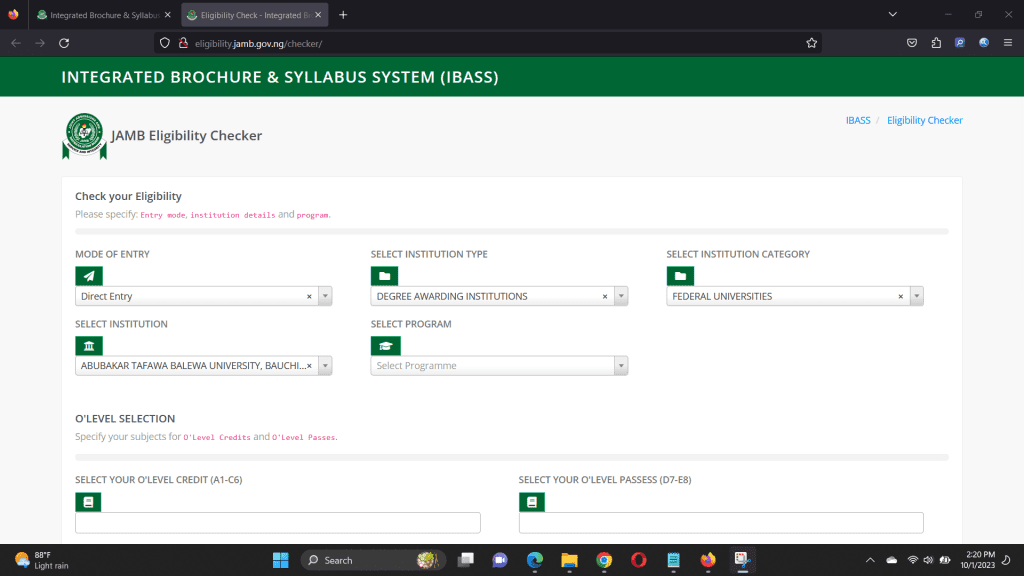Click the INTEGRATED BROCHURE & SYLLABUS SYSTEM header title
The width and height of the screenshot is (1024, 576).
[x=280, y=77]
